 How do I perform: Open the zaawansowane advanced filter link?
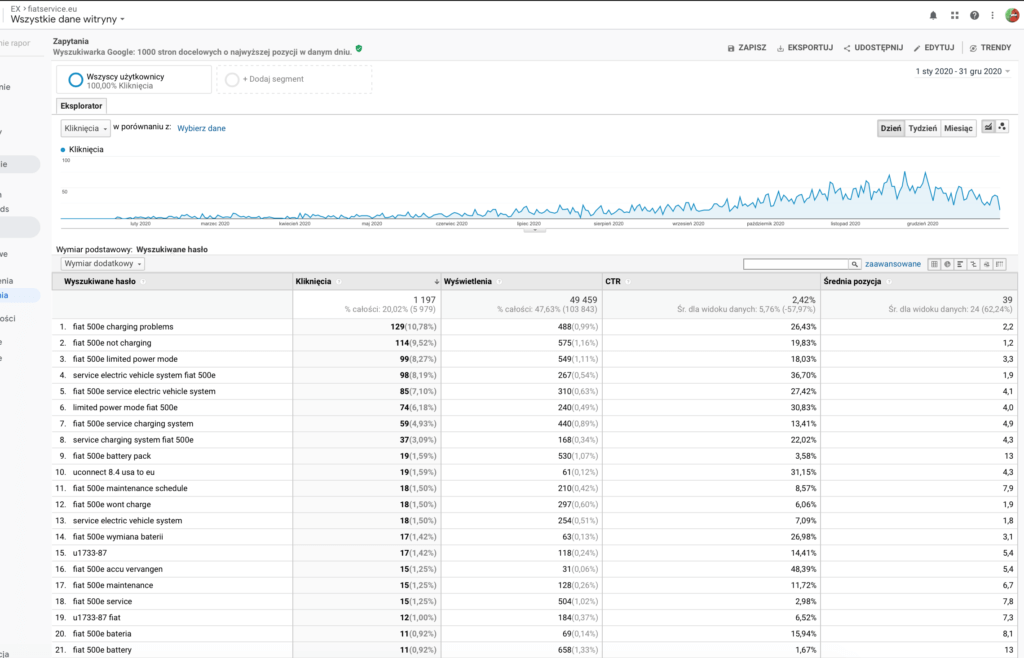(x=893, y=264)
